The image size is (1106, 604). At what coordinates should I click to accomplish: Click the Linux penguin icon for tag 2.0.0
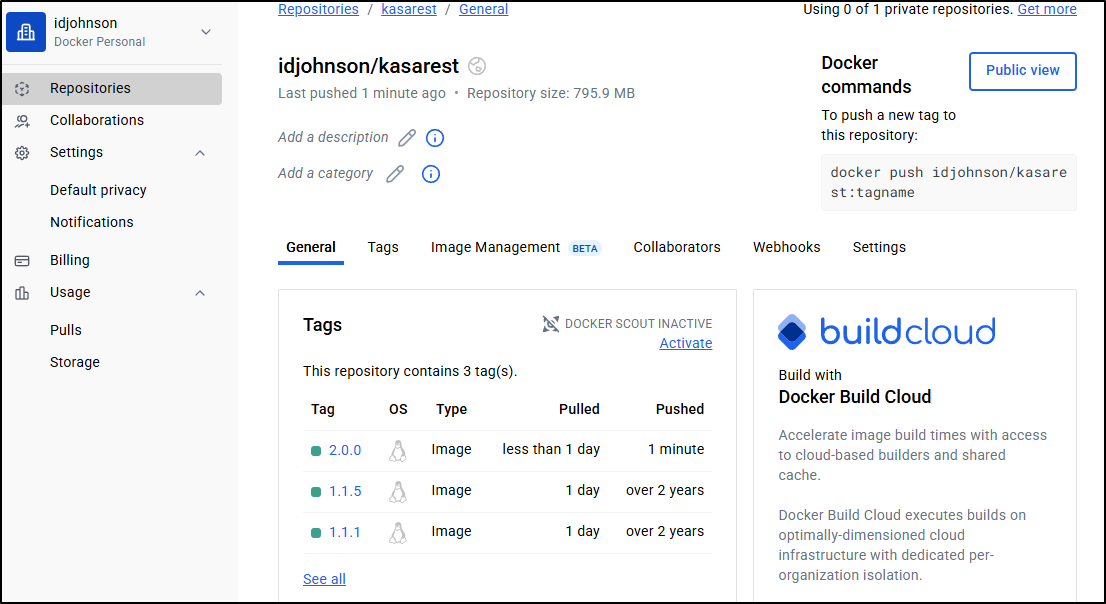tap(398, 450)
